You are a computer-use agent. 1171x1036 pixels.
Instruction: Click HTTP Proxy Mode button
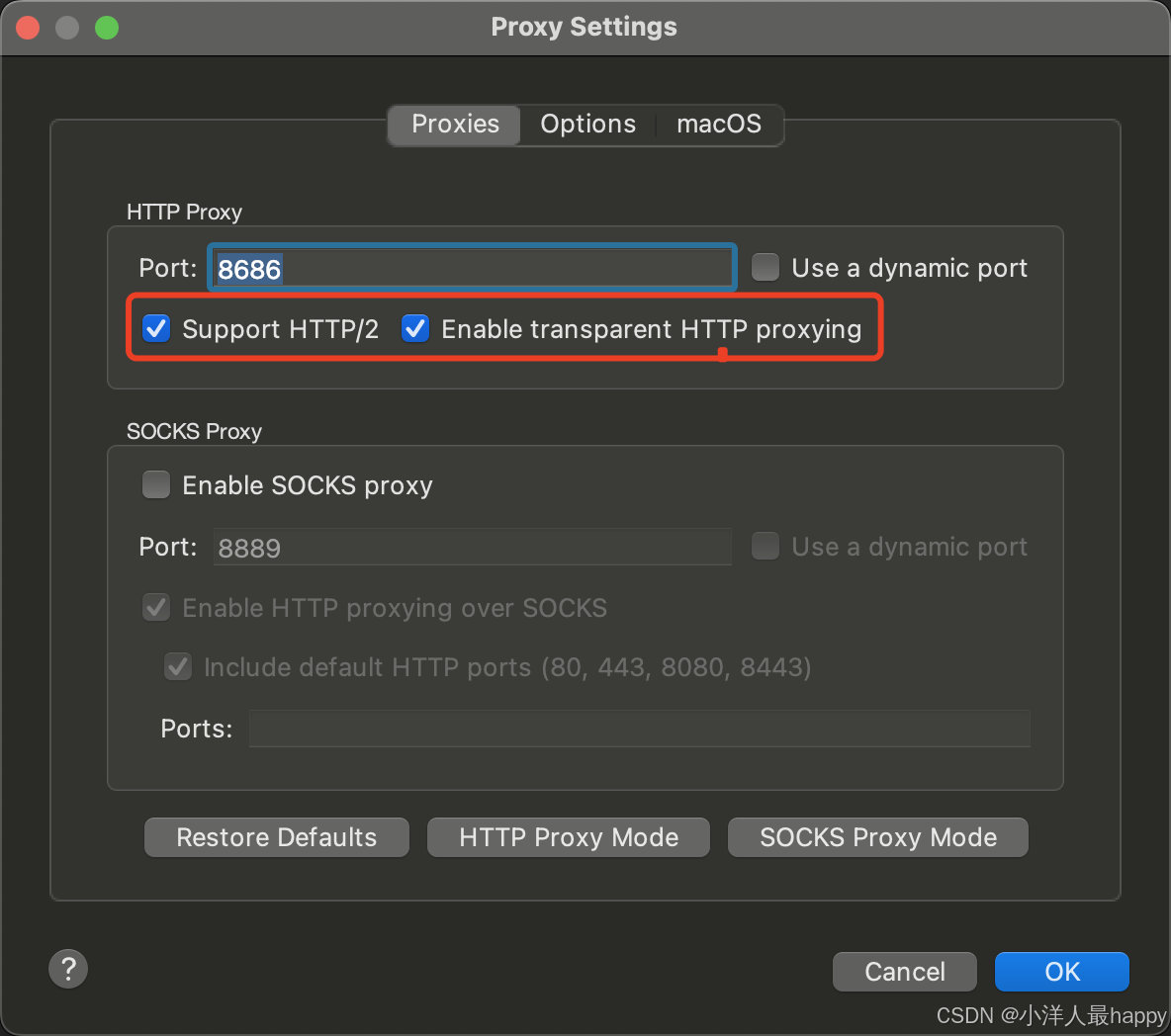coord(569,837)
